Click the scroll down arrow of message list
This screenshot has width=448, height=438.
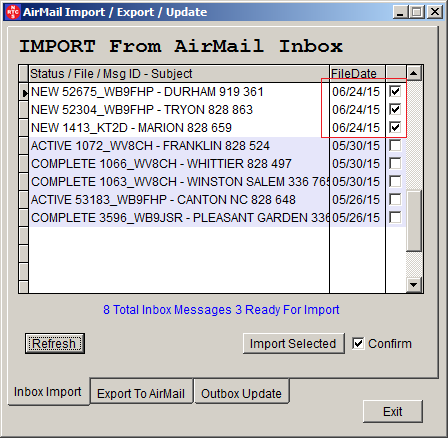(x=414, y=285)
